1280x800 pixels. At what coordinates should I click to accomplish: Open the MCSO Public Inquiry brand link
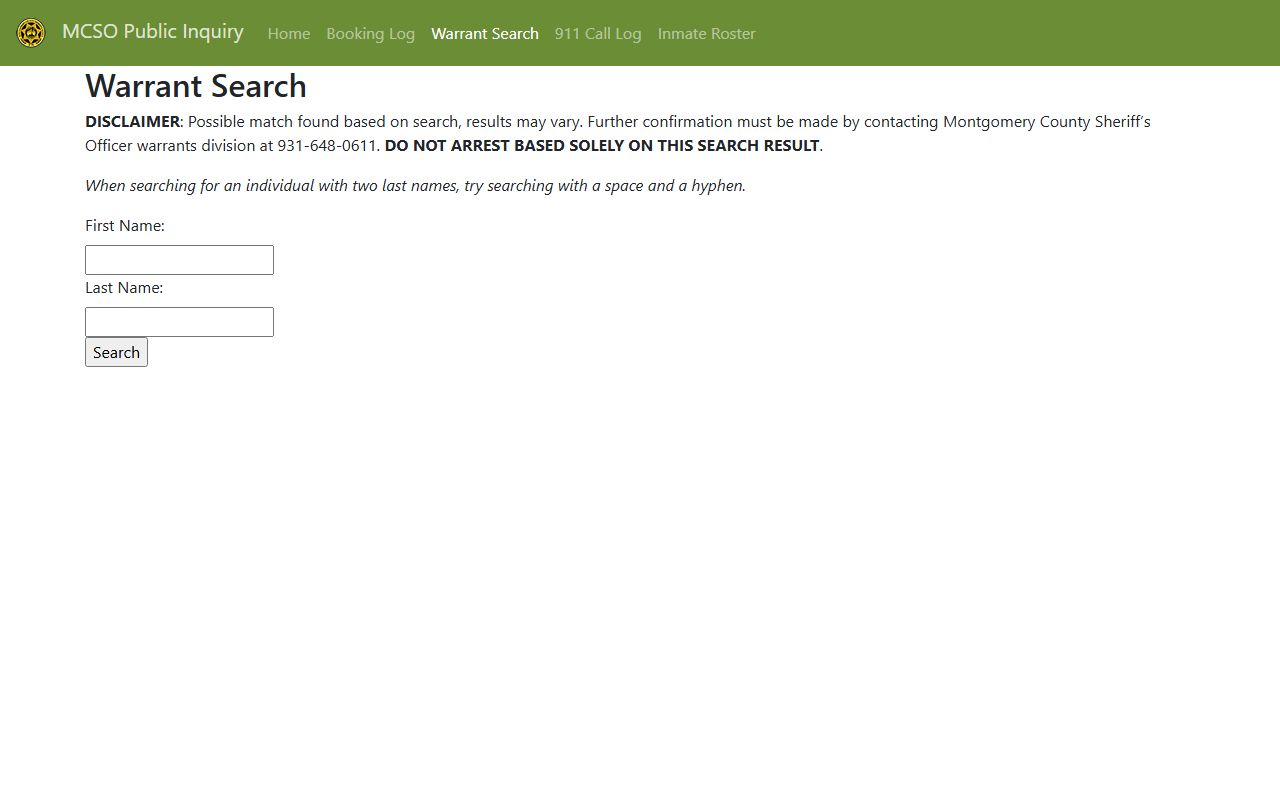[x=153, y=32]
